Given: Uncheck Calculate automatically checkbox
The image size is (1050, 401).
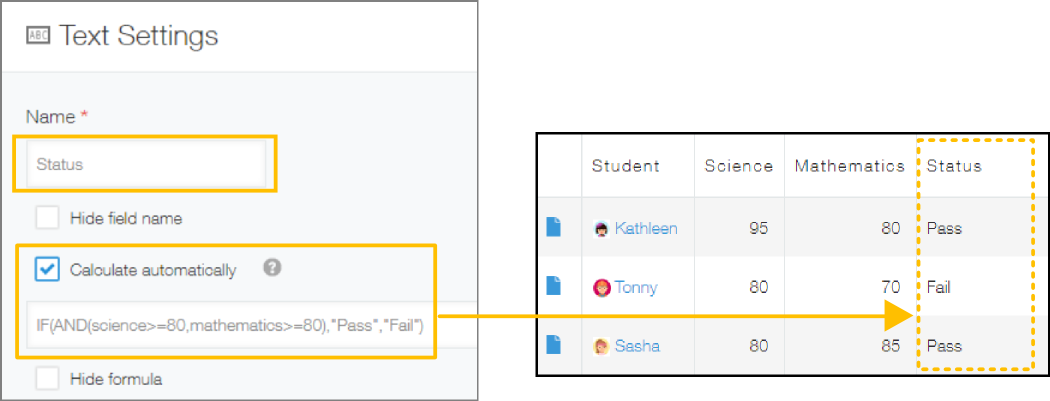Looking at the screenshot, I should [x=46, y=269].
